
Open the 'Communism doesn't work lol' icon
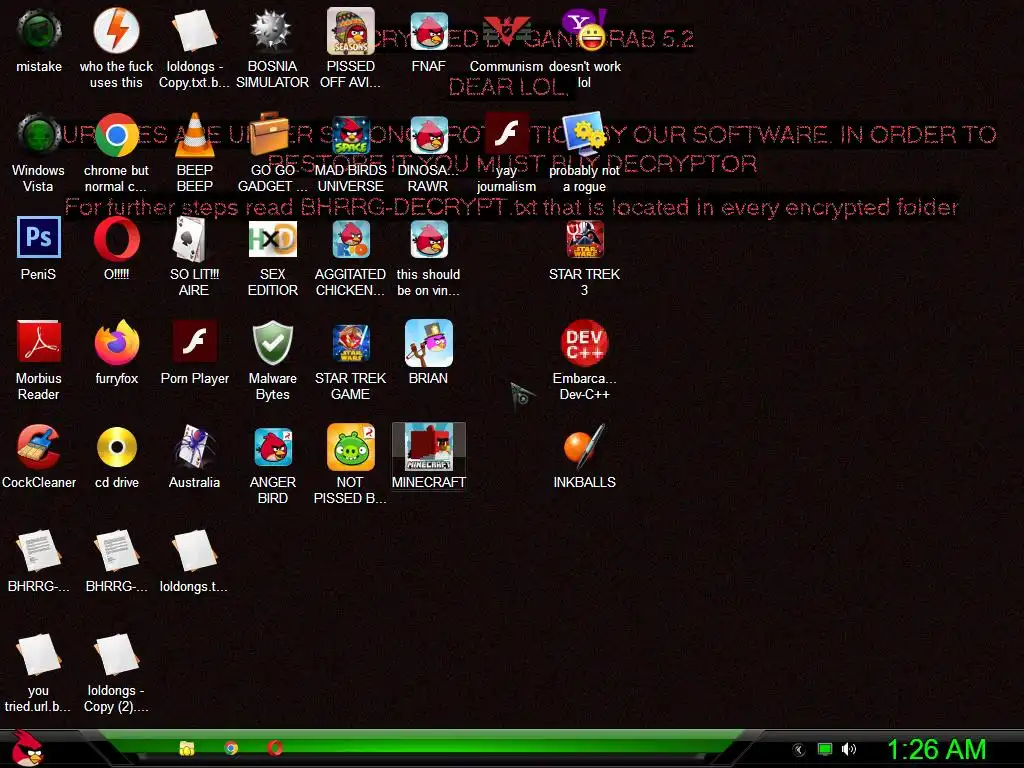coord(506,31)
